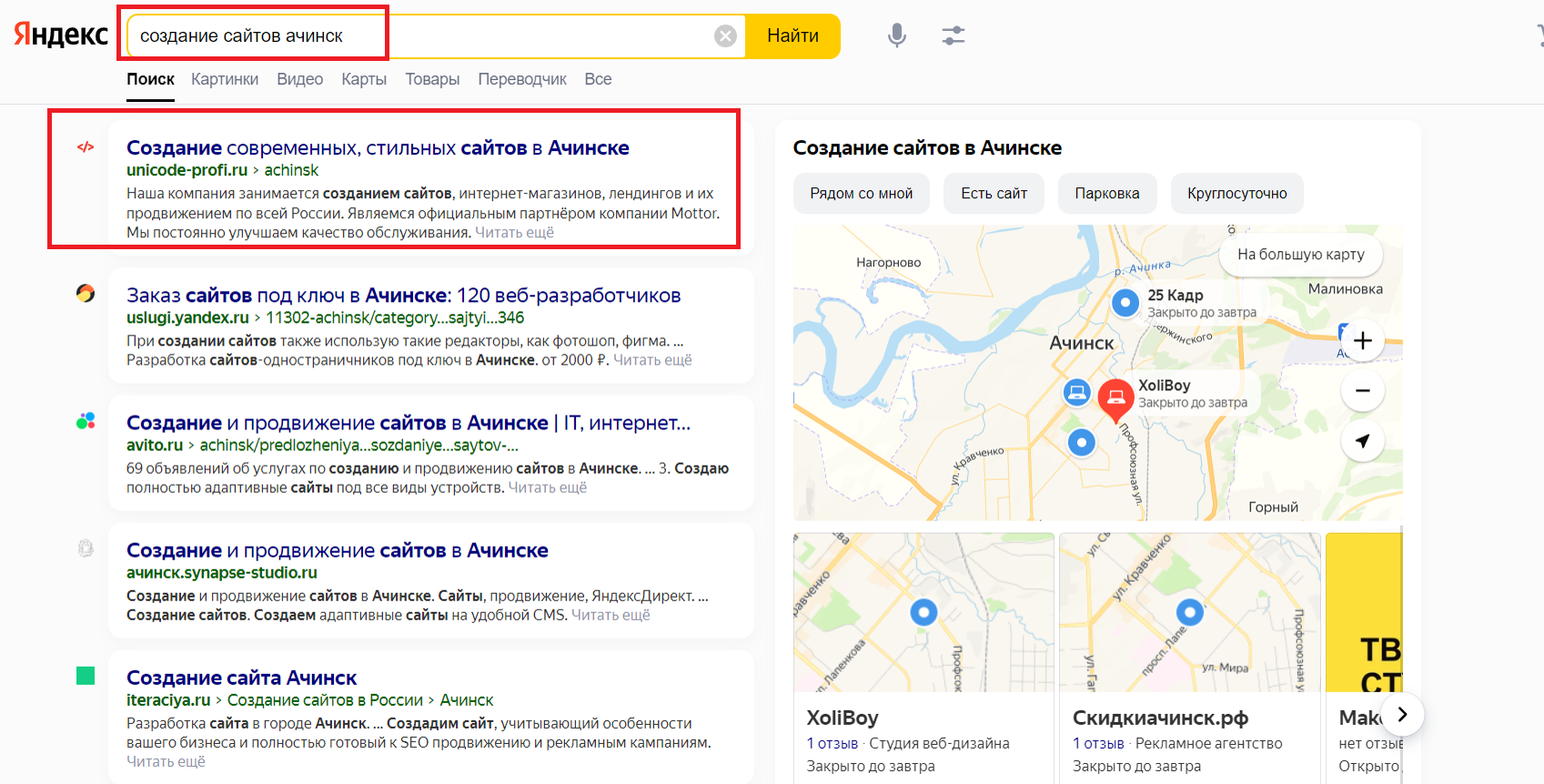Click the iteraciya.ru green favicon
1544x784 pixels.
(86, 676)
